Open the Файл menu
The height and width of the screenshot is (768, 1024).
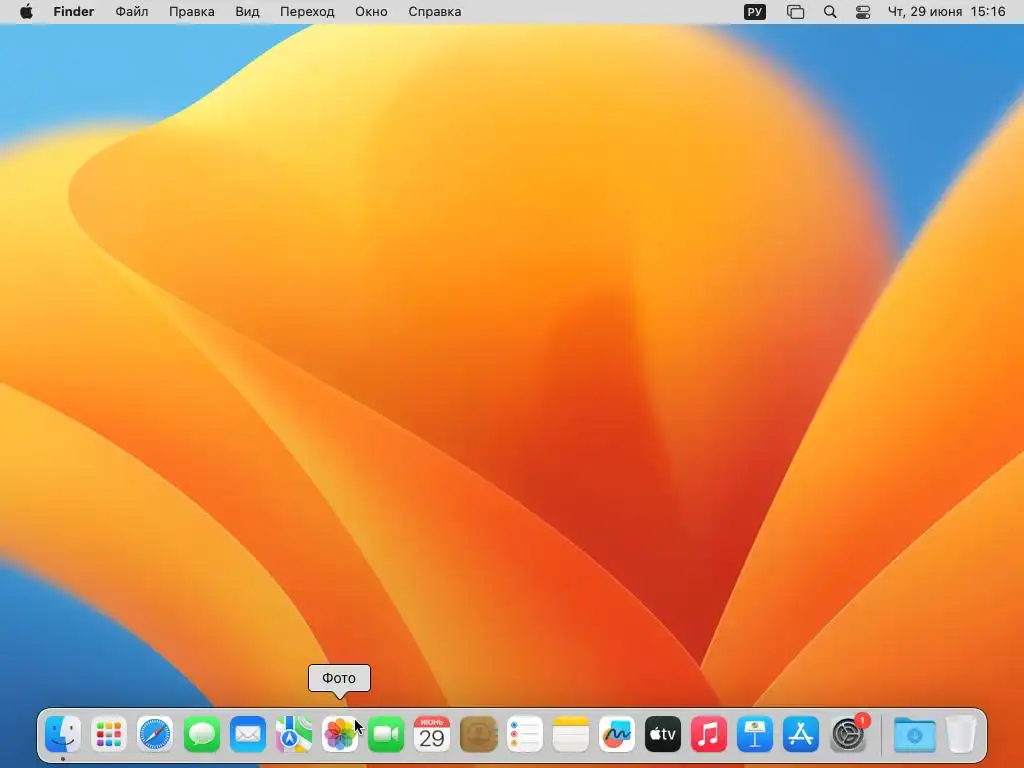(131, 12)
